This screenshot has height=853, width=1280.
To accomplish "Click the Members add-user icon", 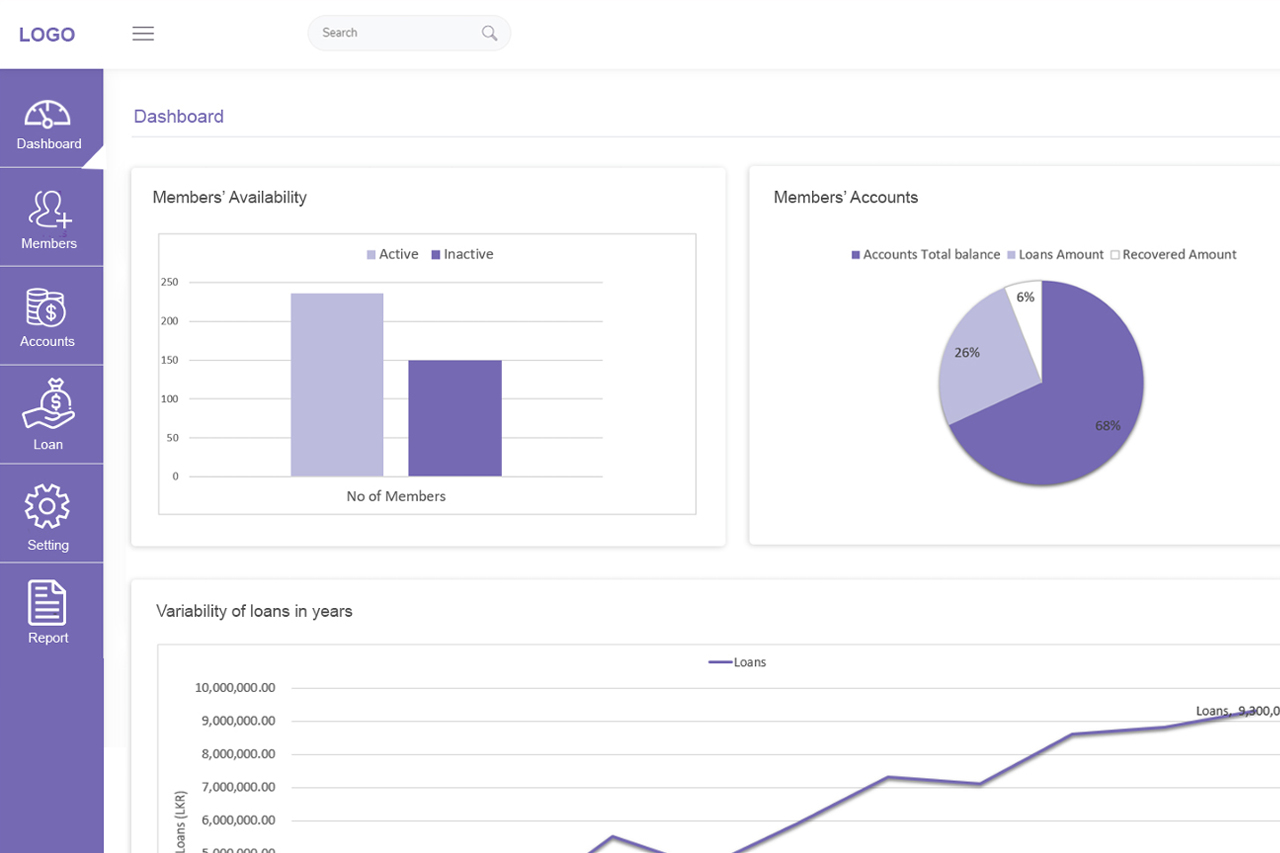I will 49,210.
